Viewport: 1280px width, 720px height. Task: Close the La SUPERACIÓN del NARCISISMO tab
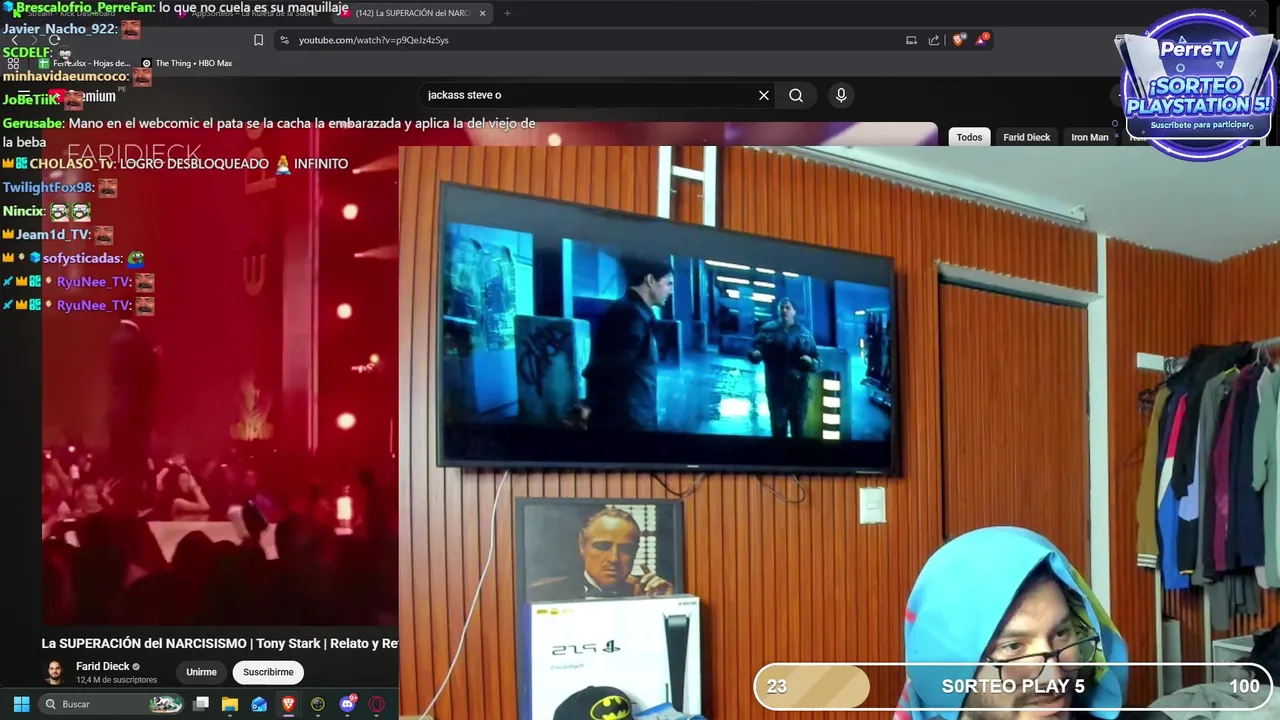tap(482, 13)
